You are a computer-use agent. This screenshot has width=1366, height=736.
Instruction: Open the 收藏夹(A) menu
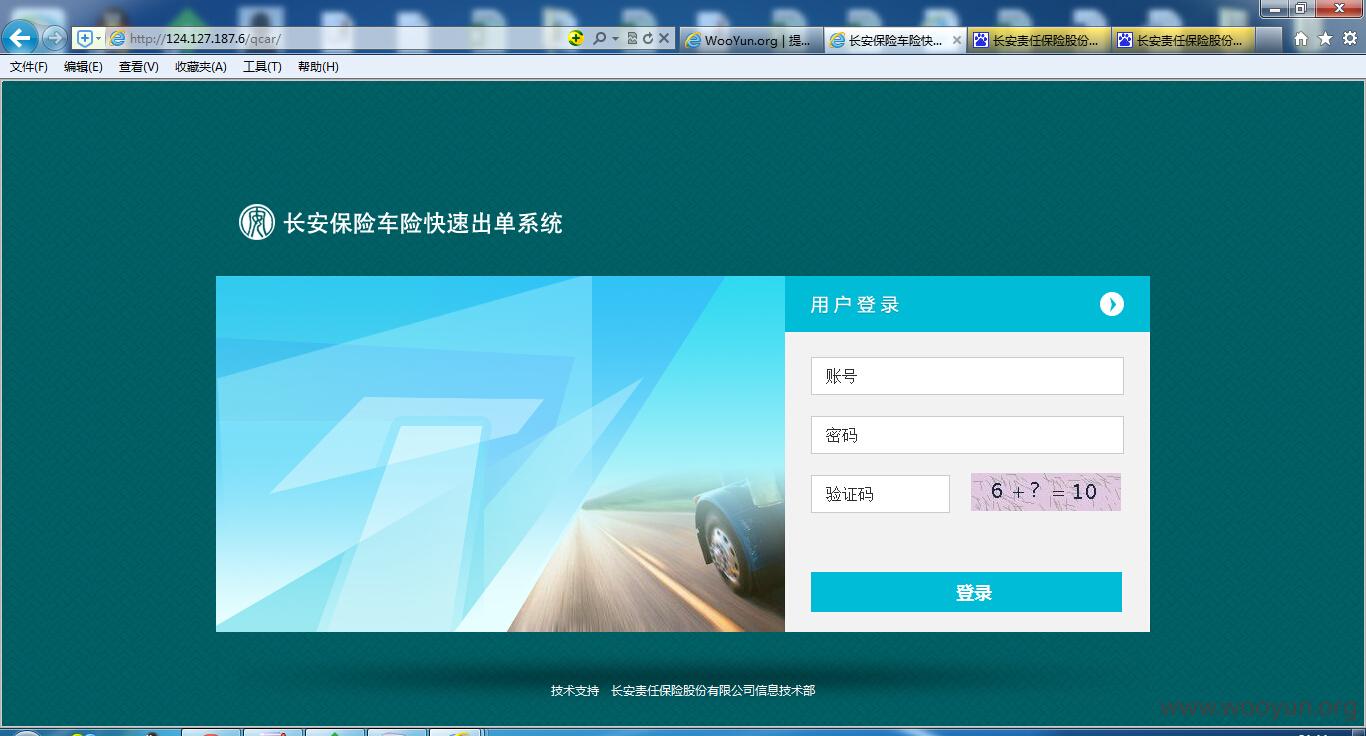[201, 67]
